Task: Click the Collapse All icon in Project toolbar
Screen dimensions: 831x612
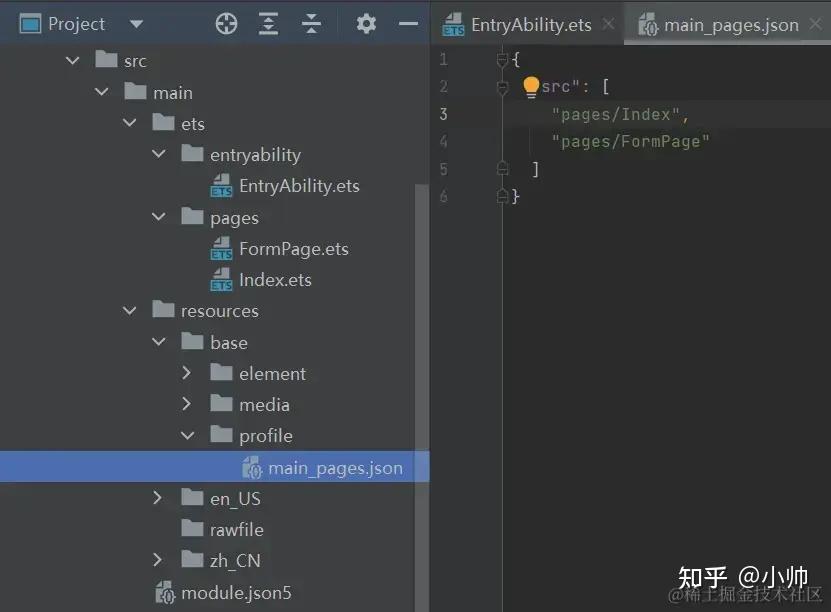Action: [x=312, y=23]
